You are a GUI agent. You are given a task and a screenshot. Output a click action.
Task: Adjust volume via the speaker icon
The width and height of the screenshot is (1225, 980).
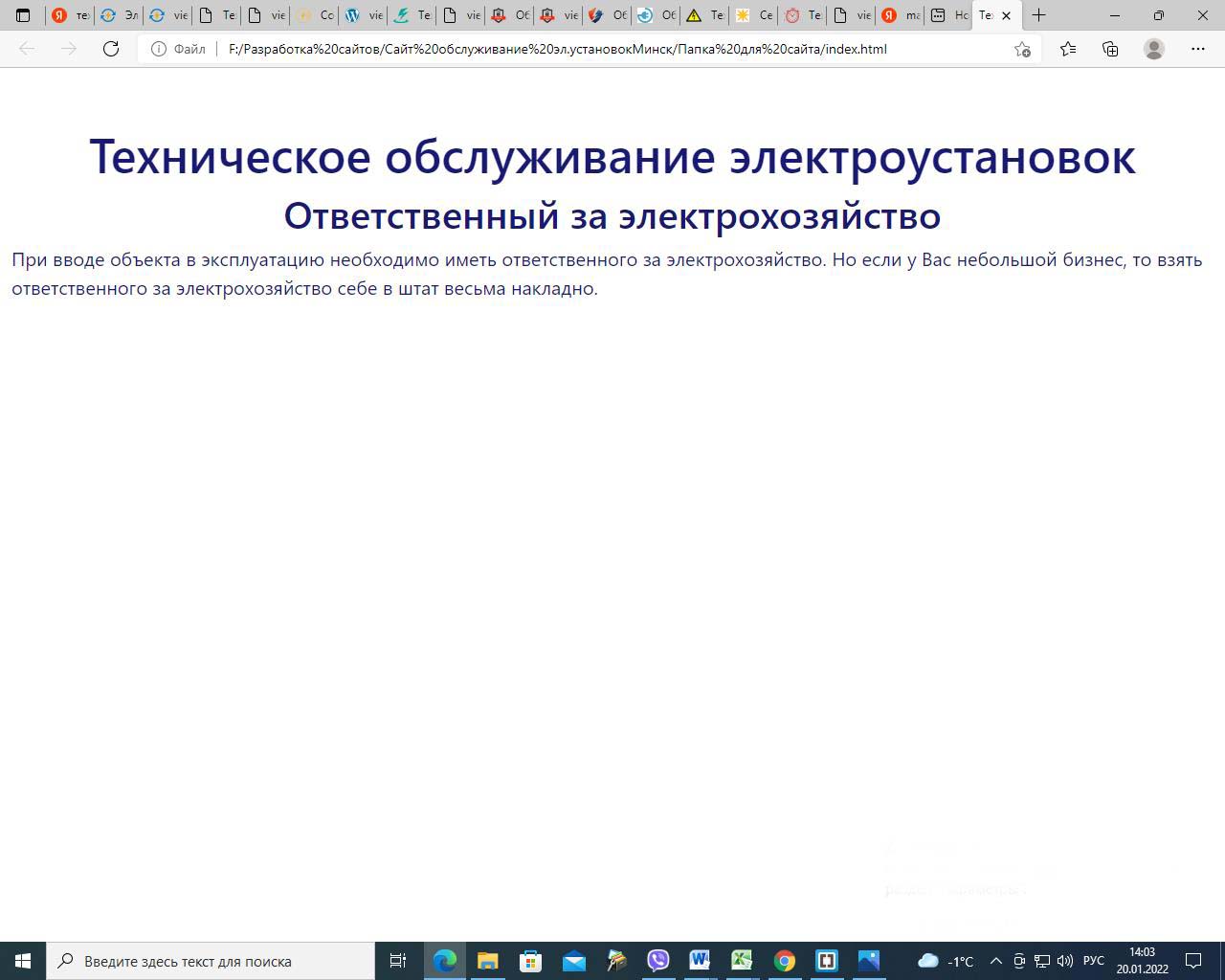pos(1065,961)
